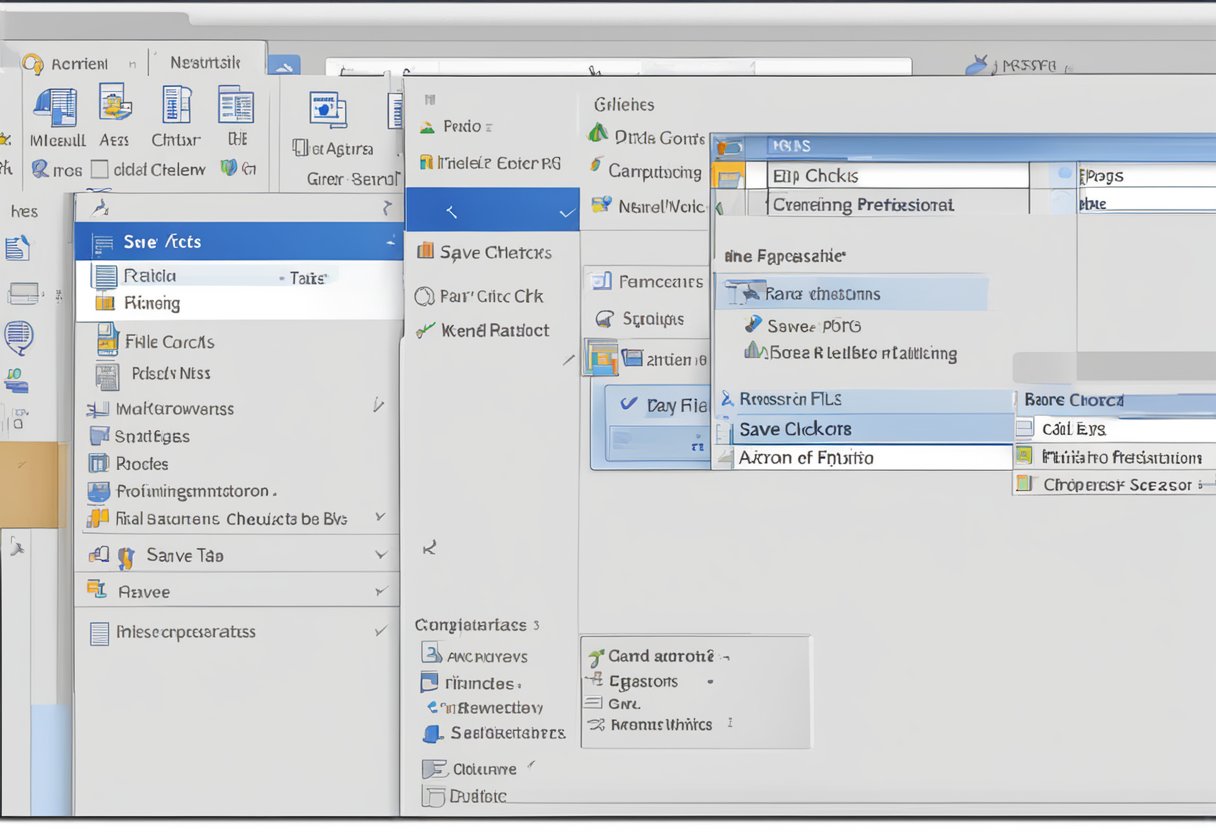Viewport: 1216px width, 832px height.
Task: Click the Micenll icon in the ribbon
Action: [x=56, y=108]
